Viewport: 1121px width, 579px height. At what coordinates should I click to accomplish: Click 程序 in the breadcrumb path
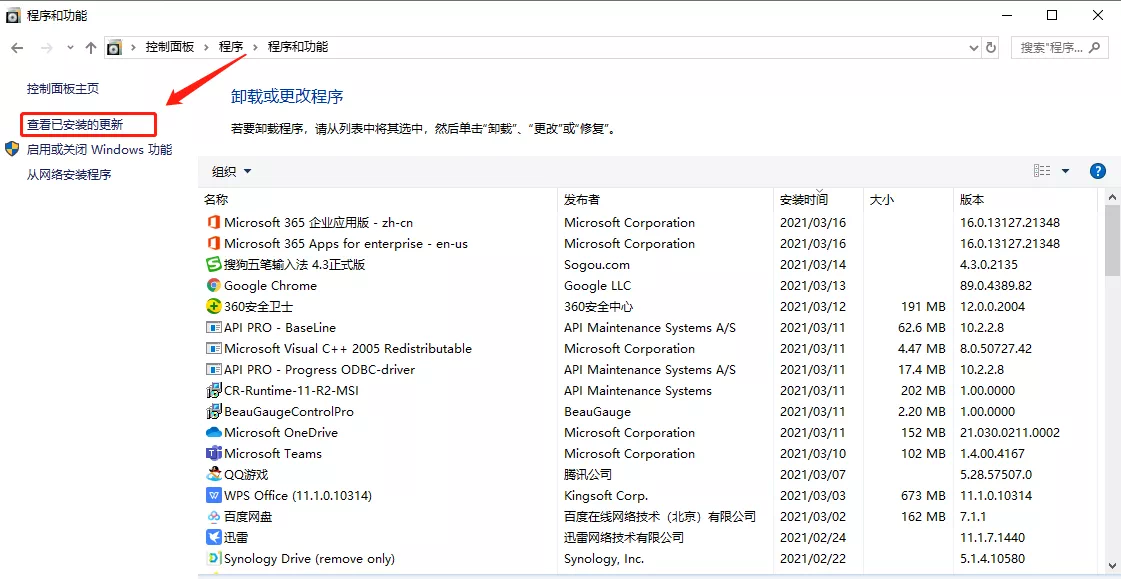click(234, 46)
